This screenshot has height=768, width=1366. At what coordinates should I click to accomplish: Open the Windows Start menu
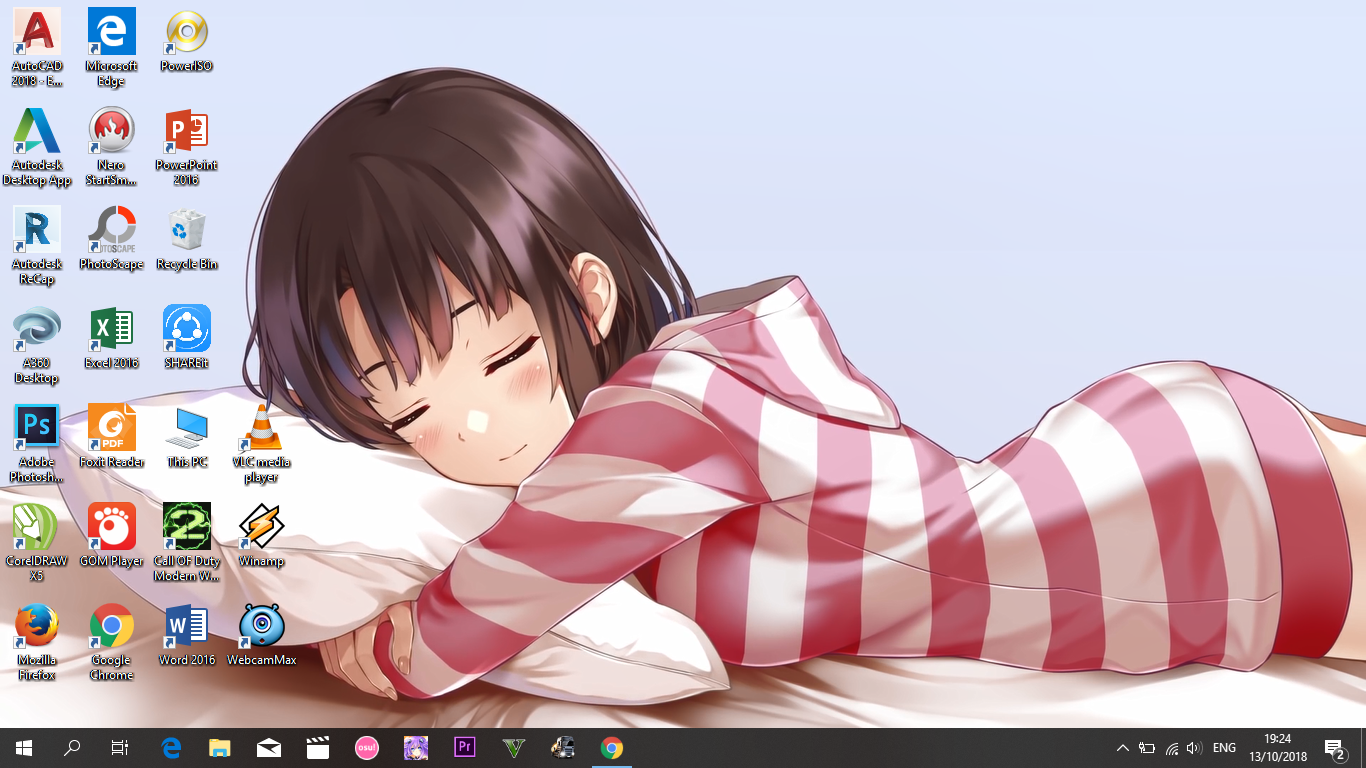click(x=24, y=748)
